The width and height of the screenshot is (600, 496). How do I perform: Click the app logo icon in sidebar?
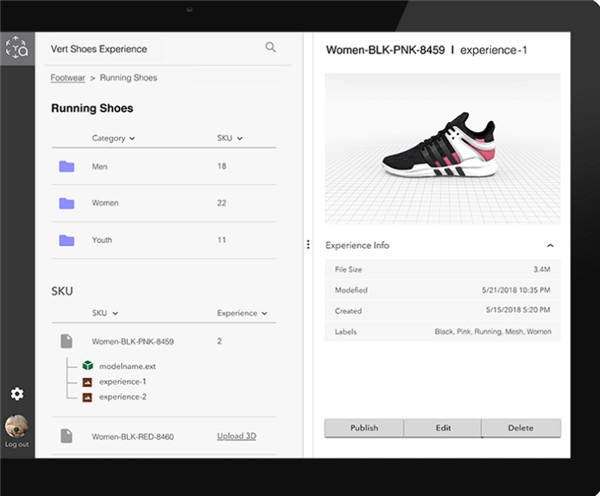click(x=17, y=47)
